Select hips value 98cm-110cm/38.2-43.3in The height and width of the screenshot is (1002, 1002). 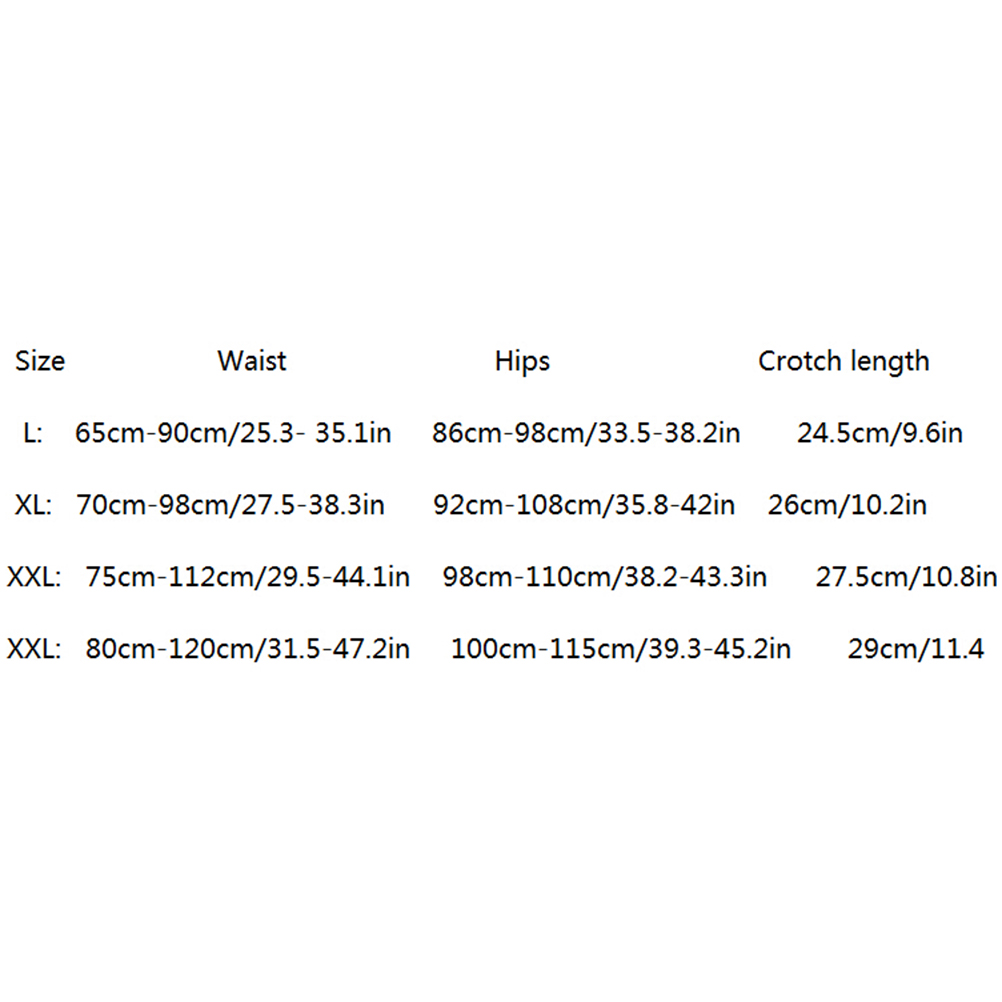tap(604, 577)
